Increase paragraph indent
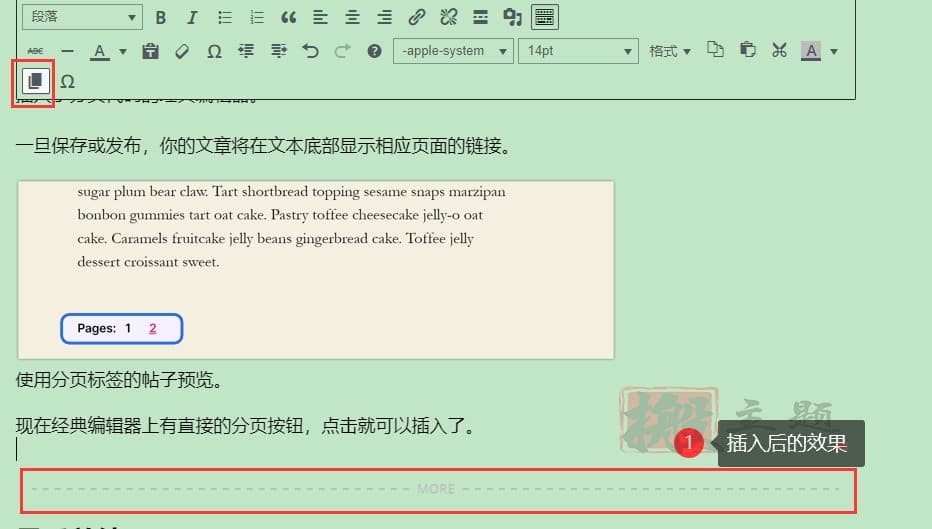Screen dimensions: 932x529 278,51
